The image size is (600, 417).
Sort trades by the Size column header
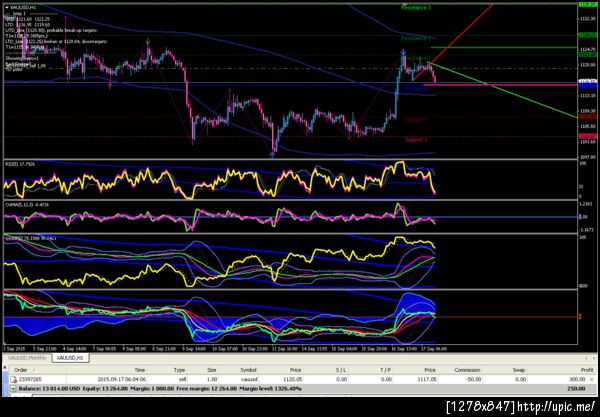click(212, 370)
